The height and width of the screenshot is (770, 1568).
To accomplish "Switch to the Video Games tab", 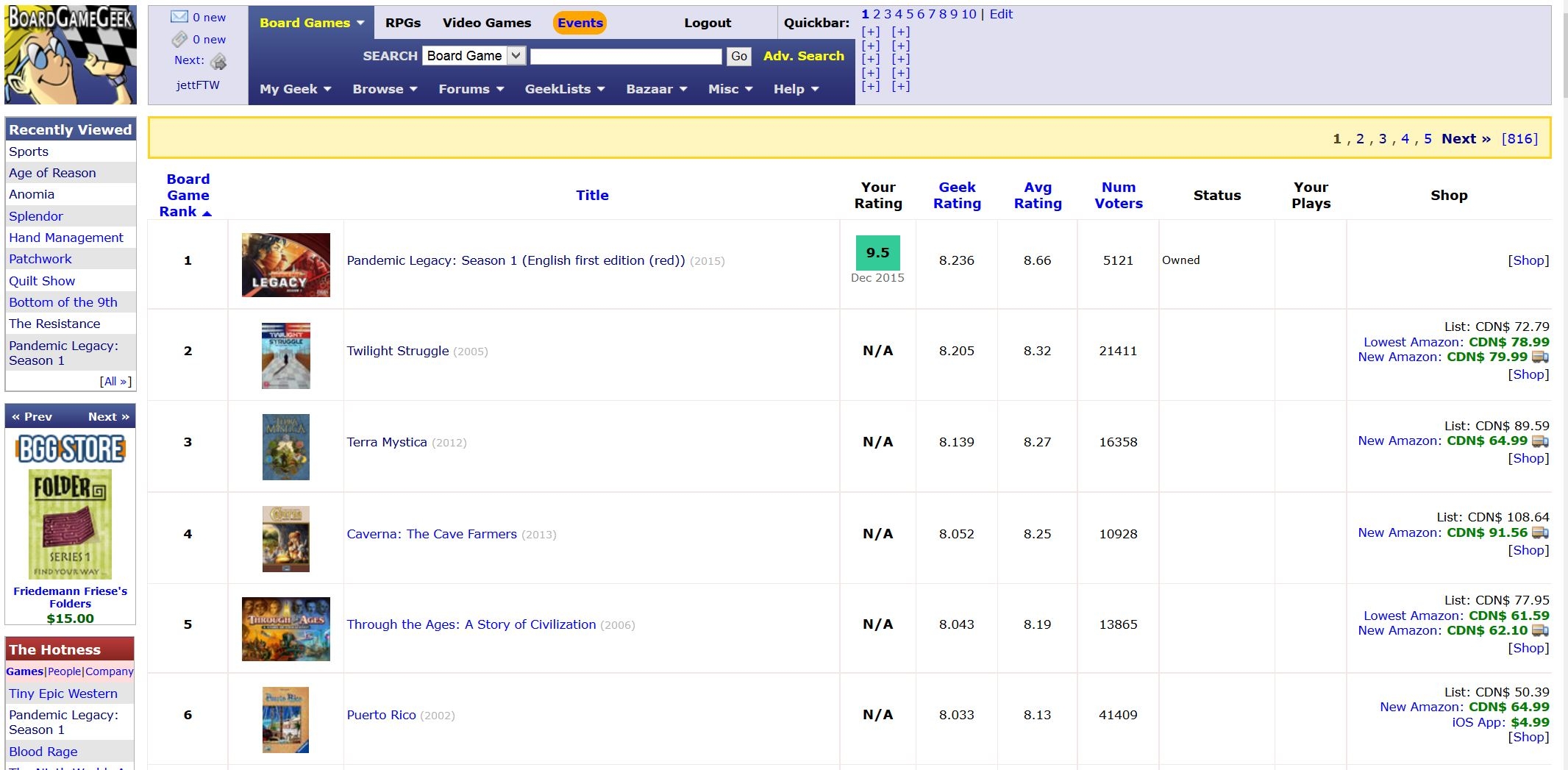I will (x=486, y=23).
